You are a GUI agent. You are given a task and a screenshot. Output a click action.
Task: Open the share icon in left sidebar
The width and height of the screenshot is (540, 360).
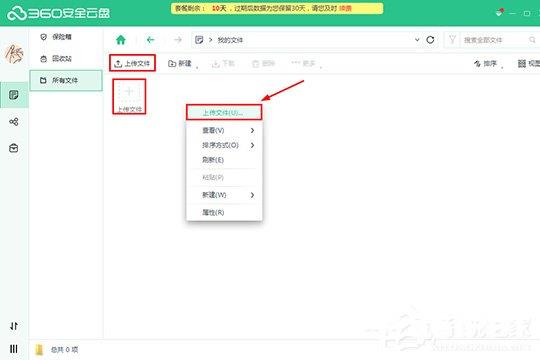pyautogui.click(x=14, y=122)
